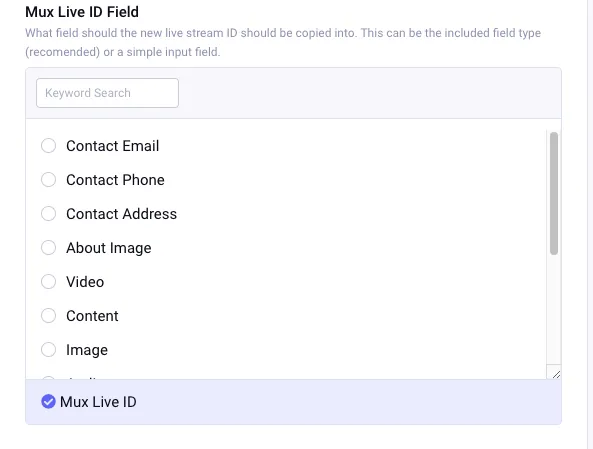
Task: Click the Content label text
Action: (x=92, y=316)
